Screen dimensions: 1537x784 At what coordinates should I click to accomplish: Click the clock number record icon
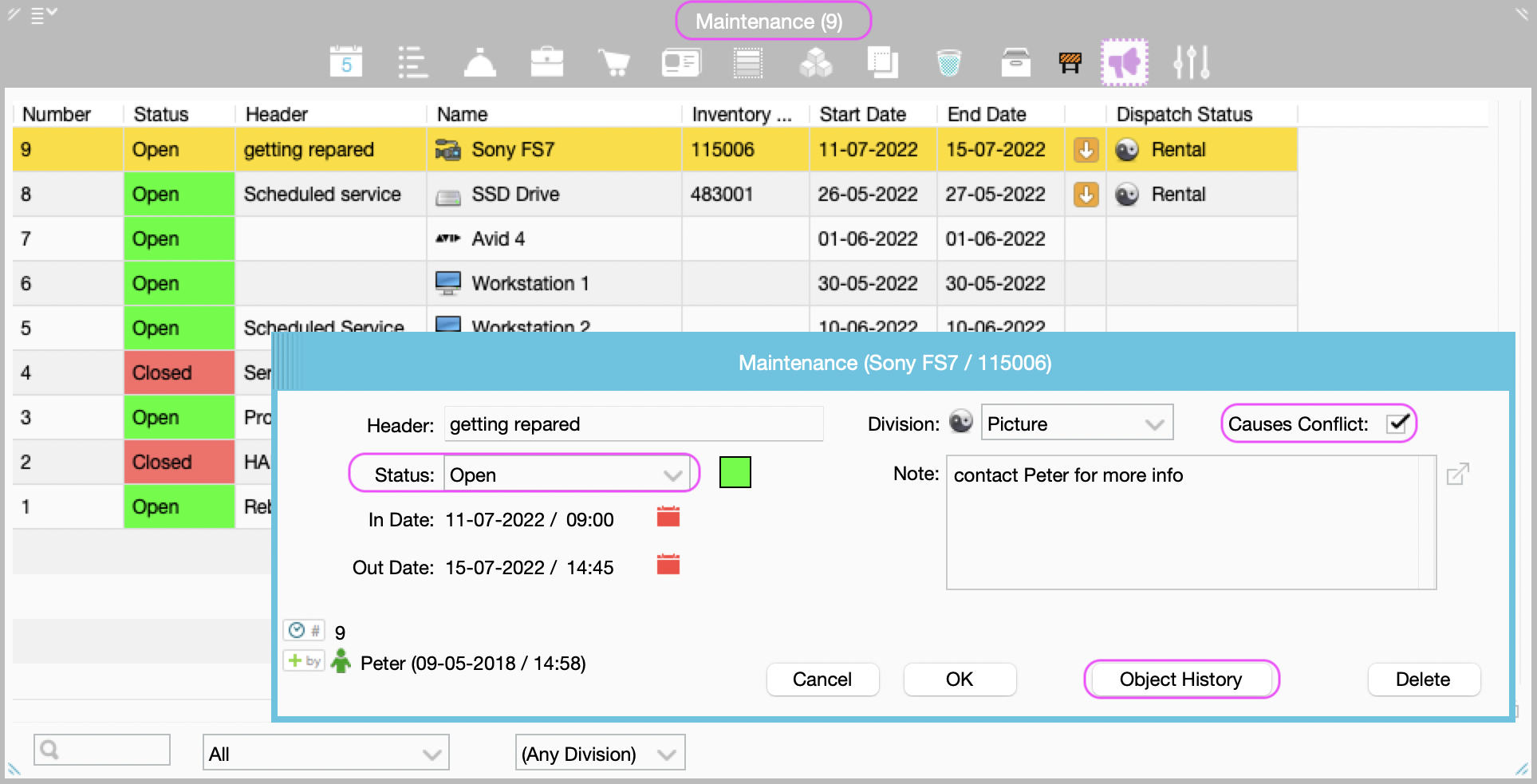click(304, 630)
